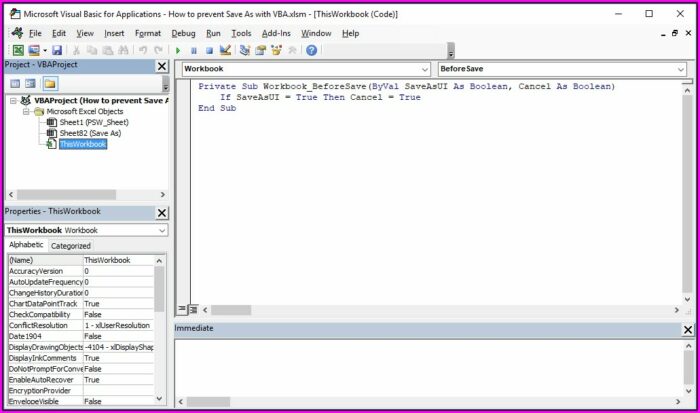Collapse the Microsoft Excel Objects folder
This screenshot has height=413, width=700.
point(26,112)
